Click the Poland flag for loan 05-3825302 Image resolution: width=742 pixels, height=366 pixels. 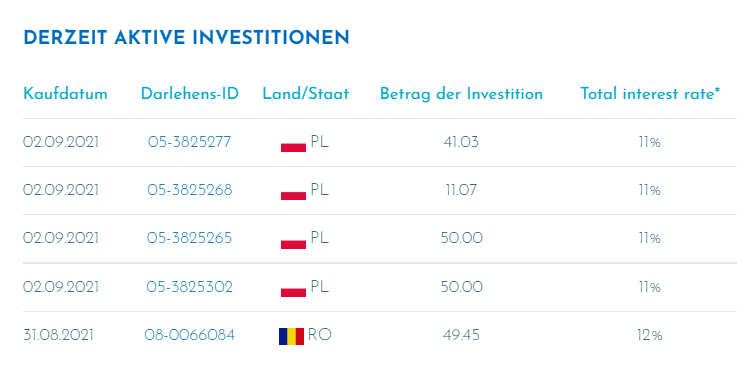click(x=293, y=288)
